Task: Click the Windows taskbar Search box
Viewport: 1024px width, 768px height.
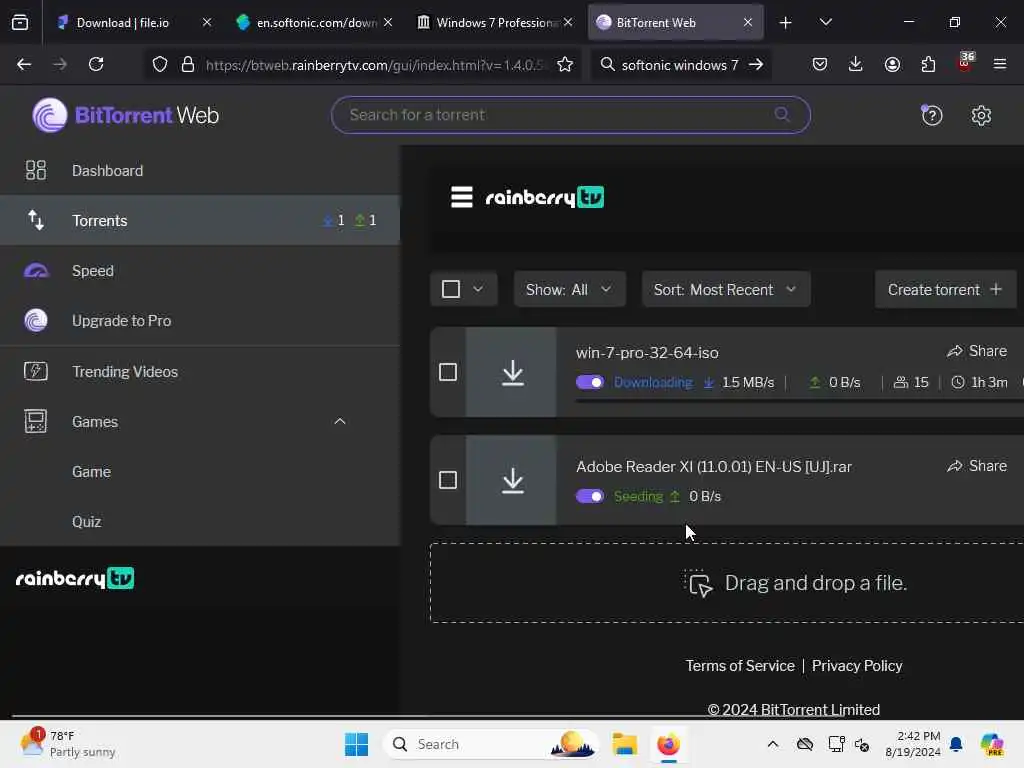Action: click(x=491, y=744)
